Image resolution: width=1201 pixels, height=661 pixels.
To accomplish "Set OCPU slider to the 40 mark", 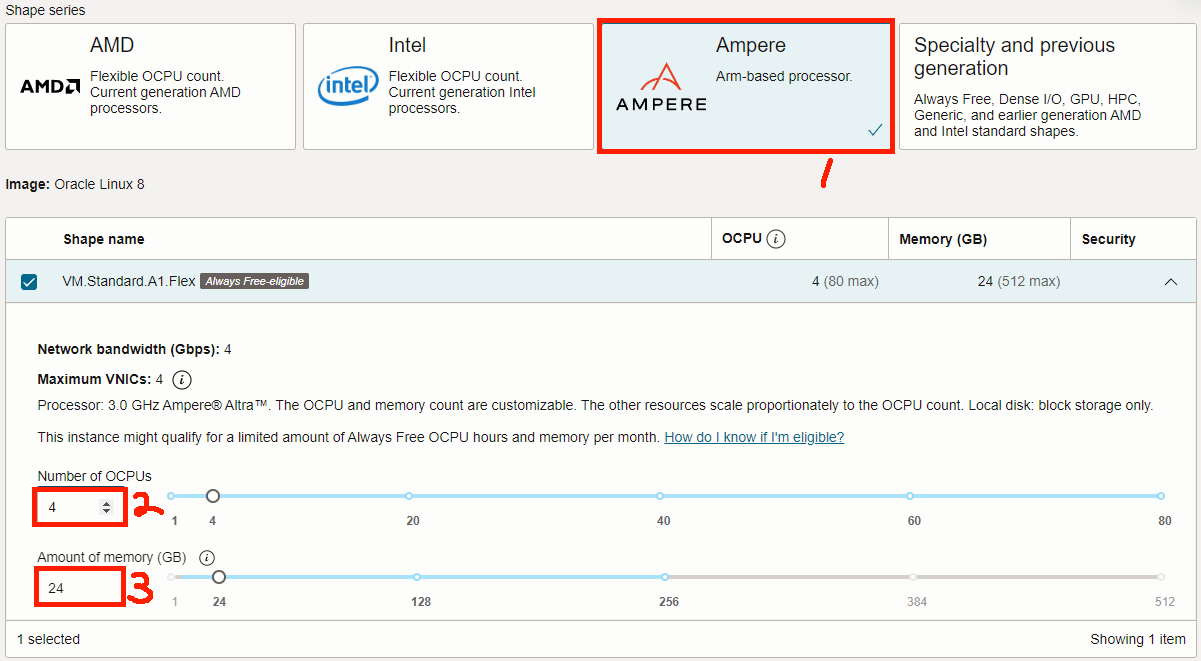I will [x=660, y=496].
